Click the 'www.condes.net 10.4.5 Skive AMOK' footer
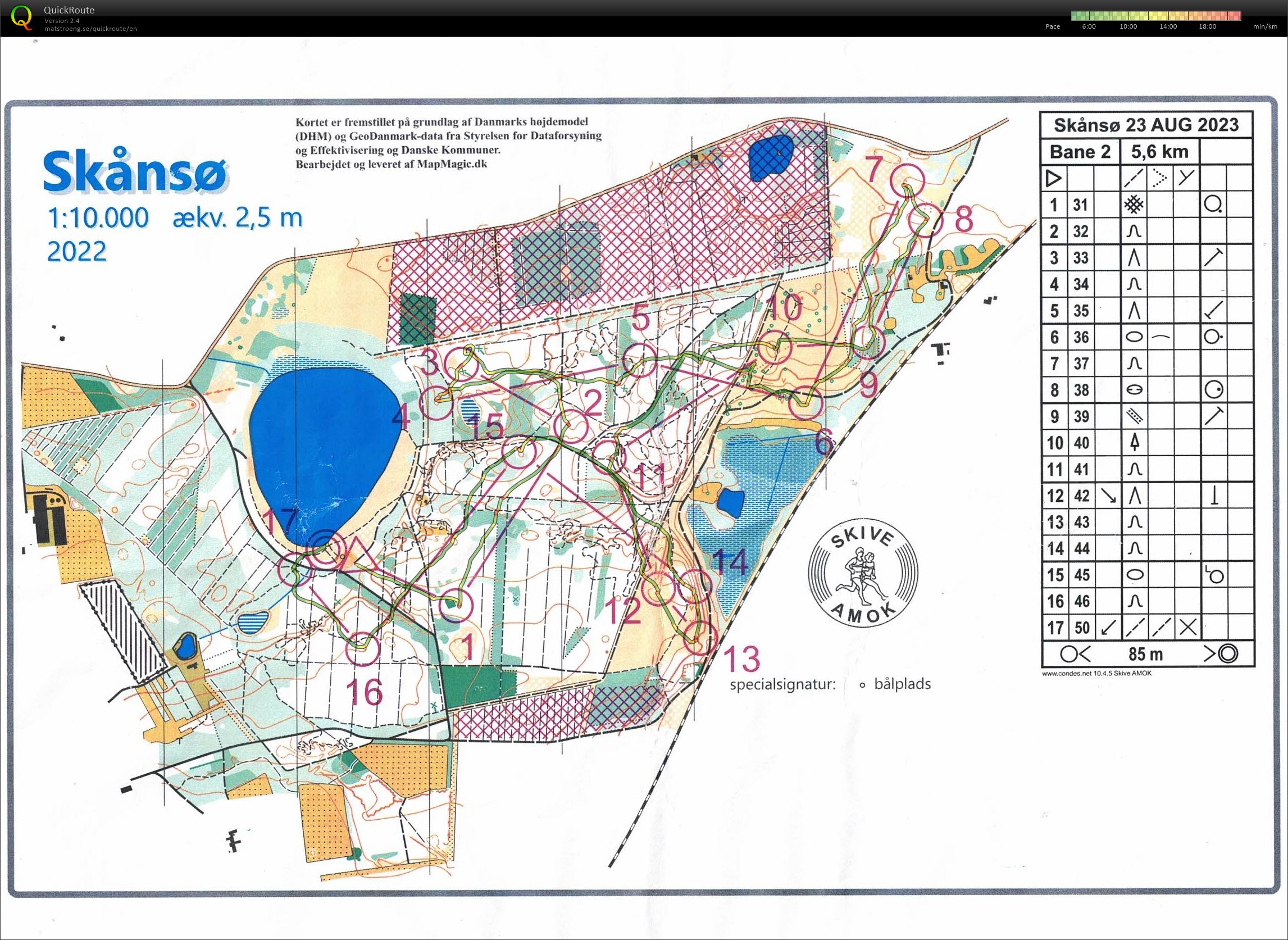1288x940 pixels. click(x=1096, y=673)
